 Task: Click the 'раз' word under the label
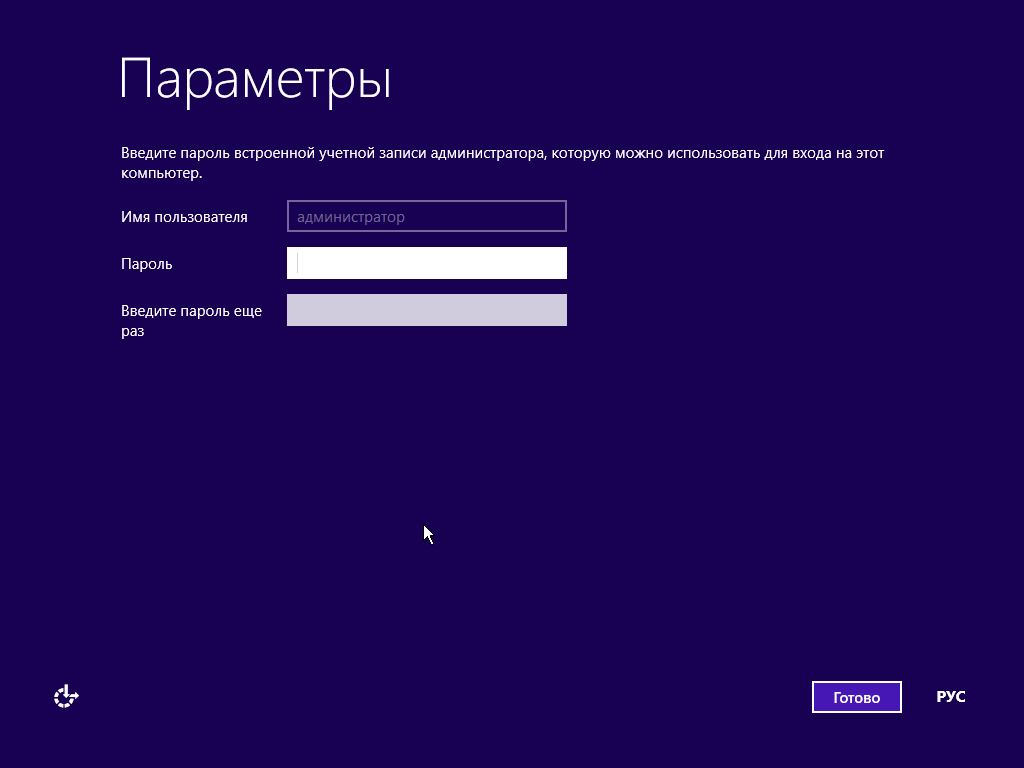[132, 330]
